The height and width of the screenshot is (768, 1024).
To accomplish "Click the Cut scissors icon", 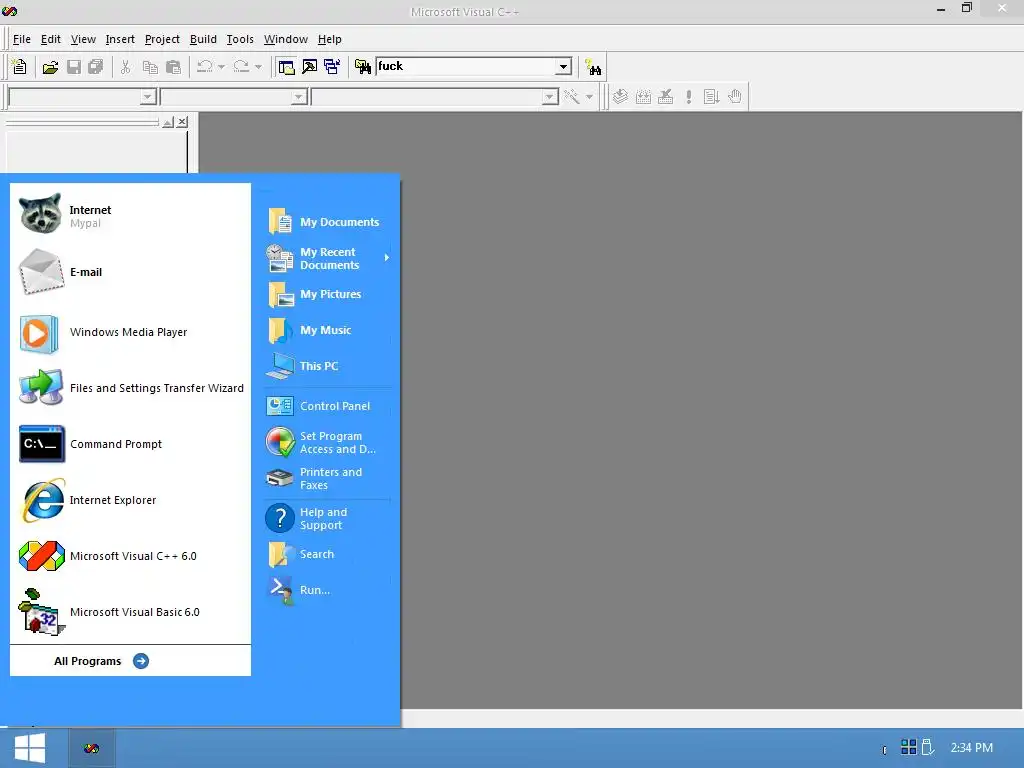I will pyautogui.click(x=125, y=67).
